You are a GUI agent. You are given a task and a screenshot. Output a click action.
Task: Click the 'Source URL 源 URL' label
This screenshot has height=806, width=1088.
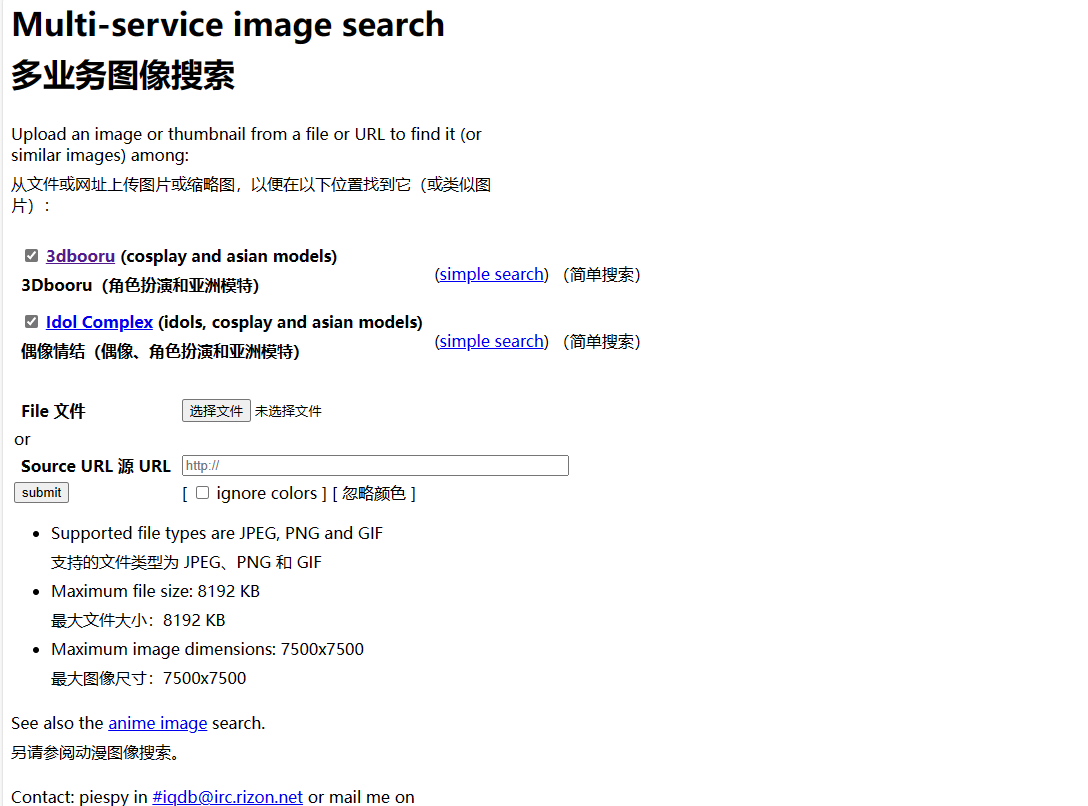[x=96, y=466]
